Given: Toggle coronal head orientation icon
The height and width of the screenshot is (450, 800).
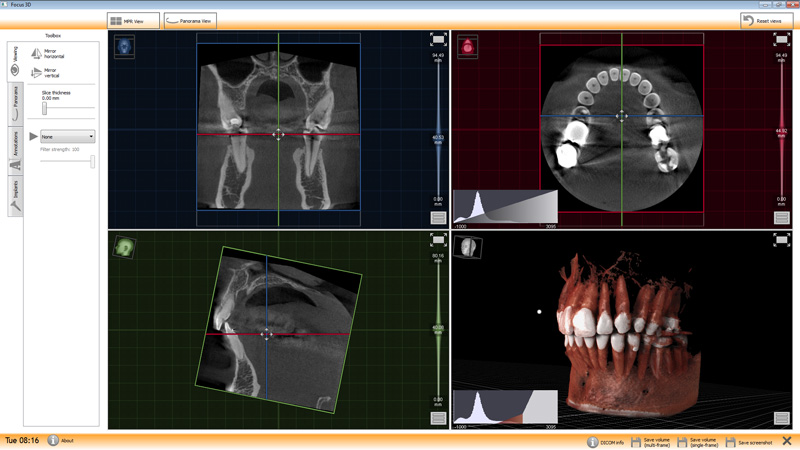Looking at the screenshot, I should pos(124,46).
